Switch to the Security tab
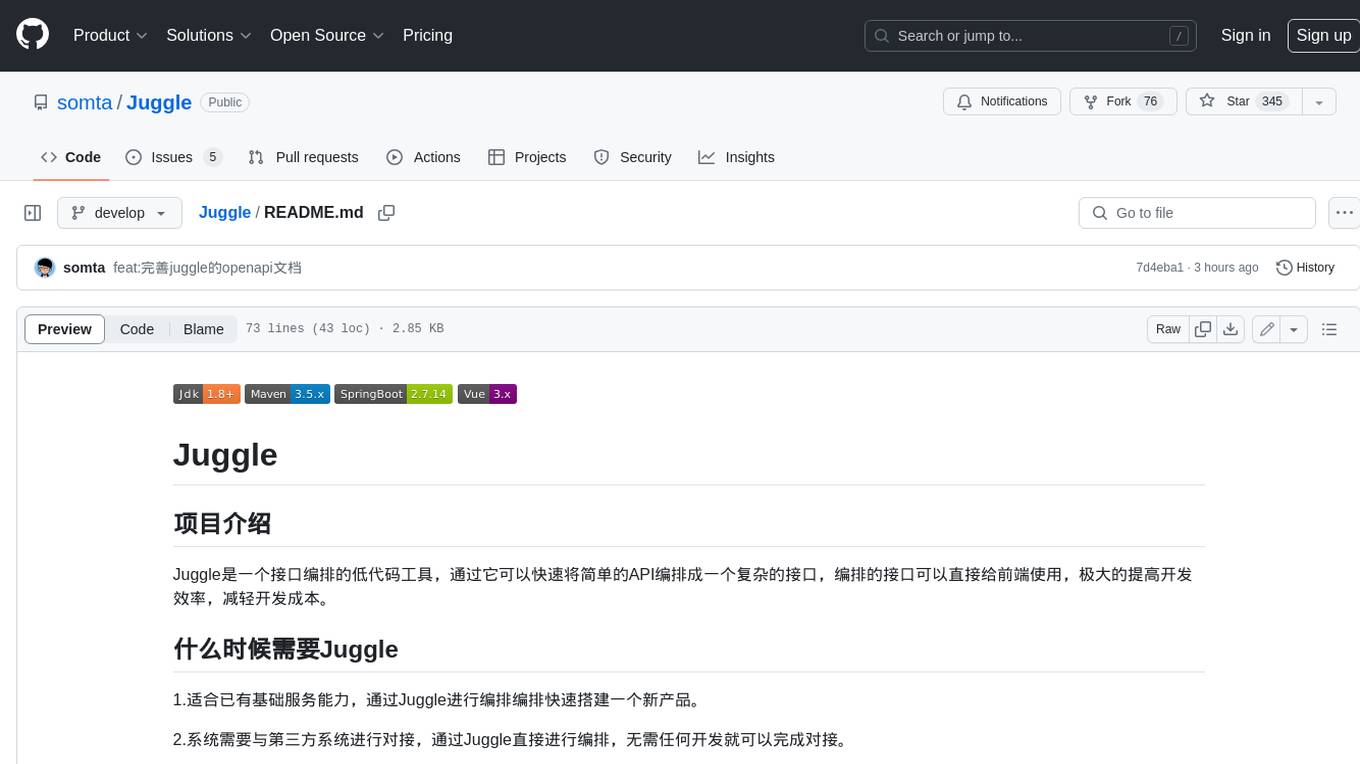This screenshot has width=1360, height=764. click(632, 157)
